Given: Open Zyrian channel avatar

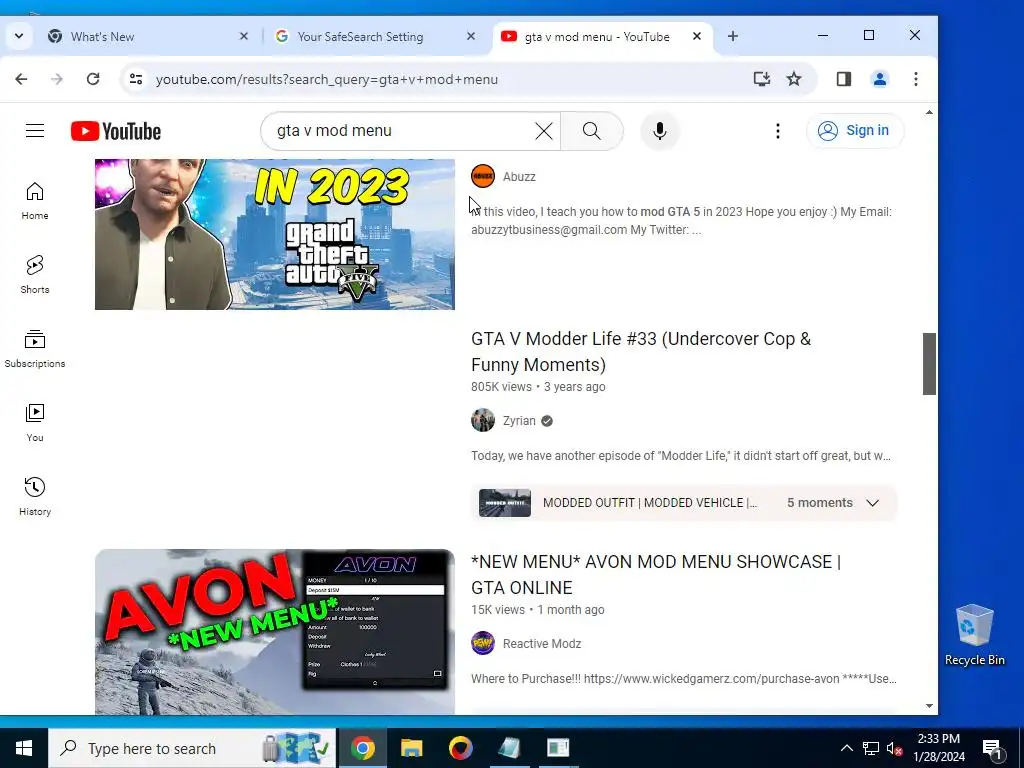Looking at the screenshot, I should pyautogui.click(x=483, y=421).
